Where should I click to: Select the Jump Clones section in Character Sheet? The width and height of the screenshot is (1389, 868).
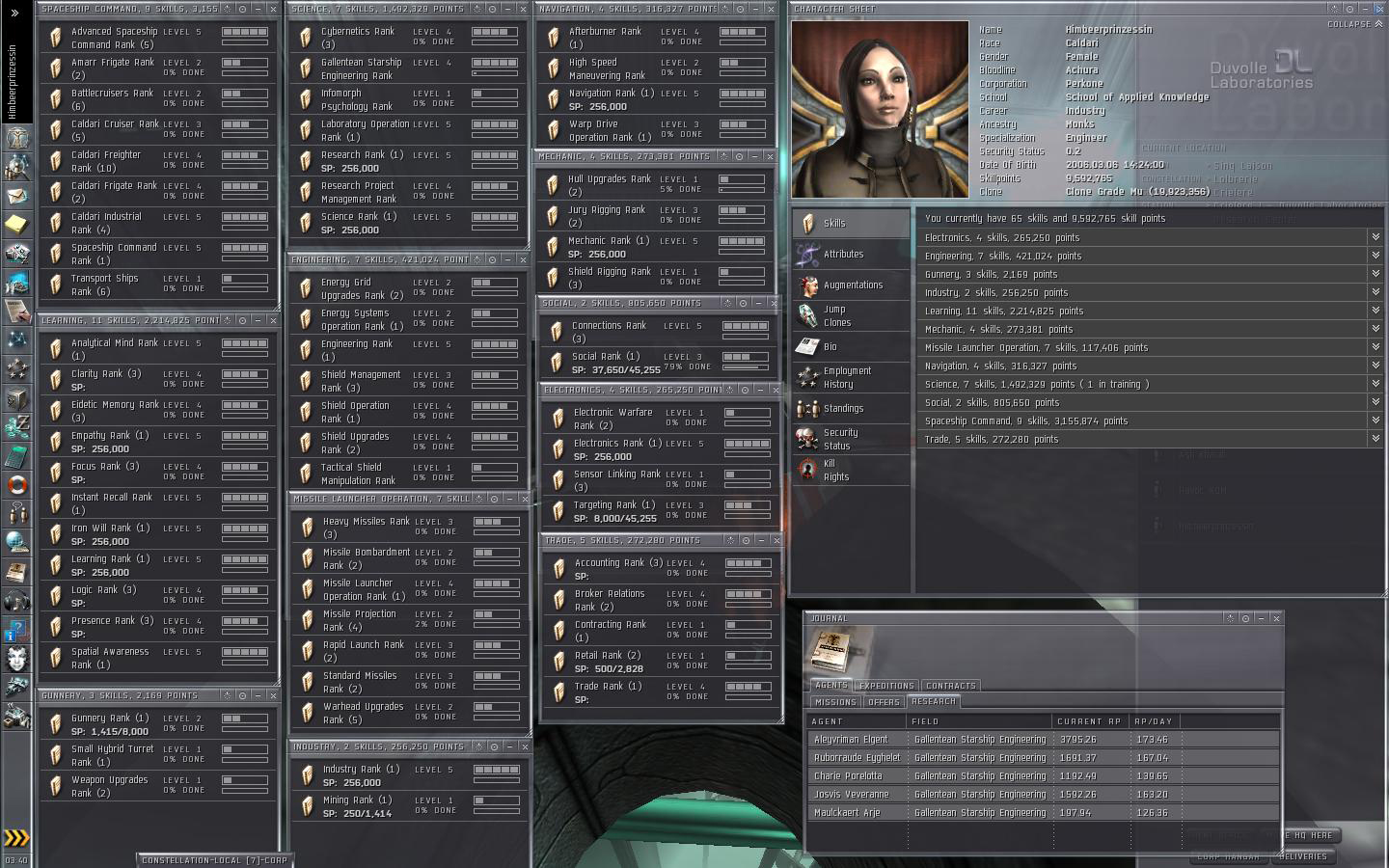pos(851,315)
